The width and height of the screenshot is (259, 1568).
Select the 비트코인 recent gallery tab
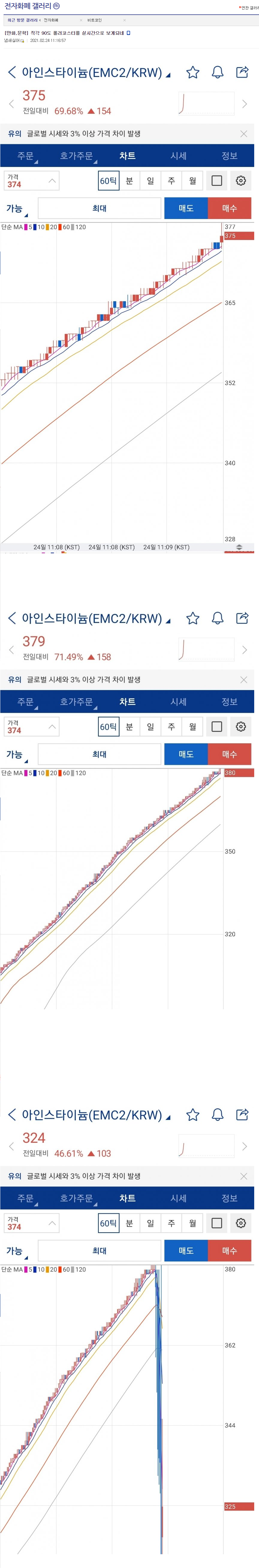point(94,20)
